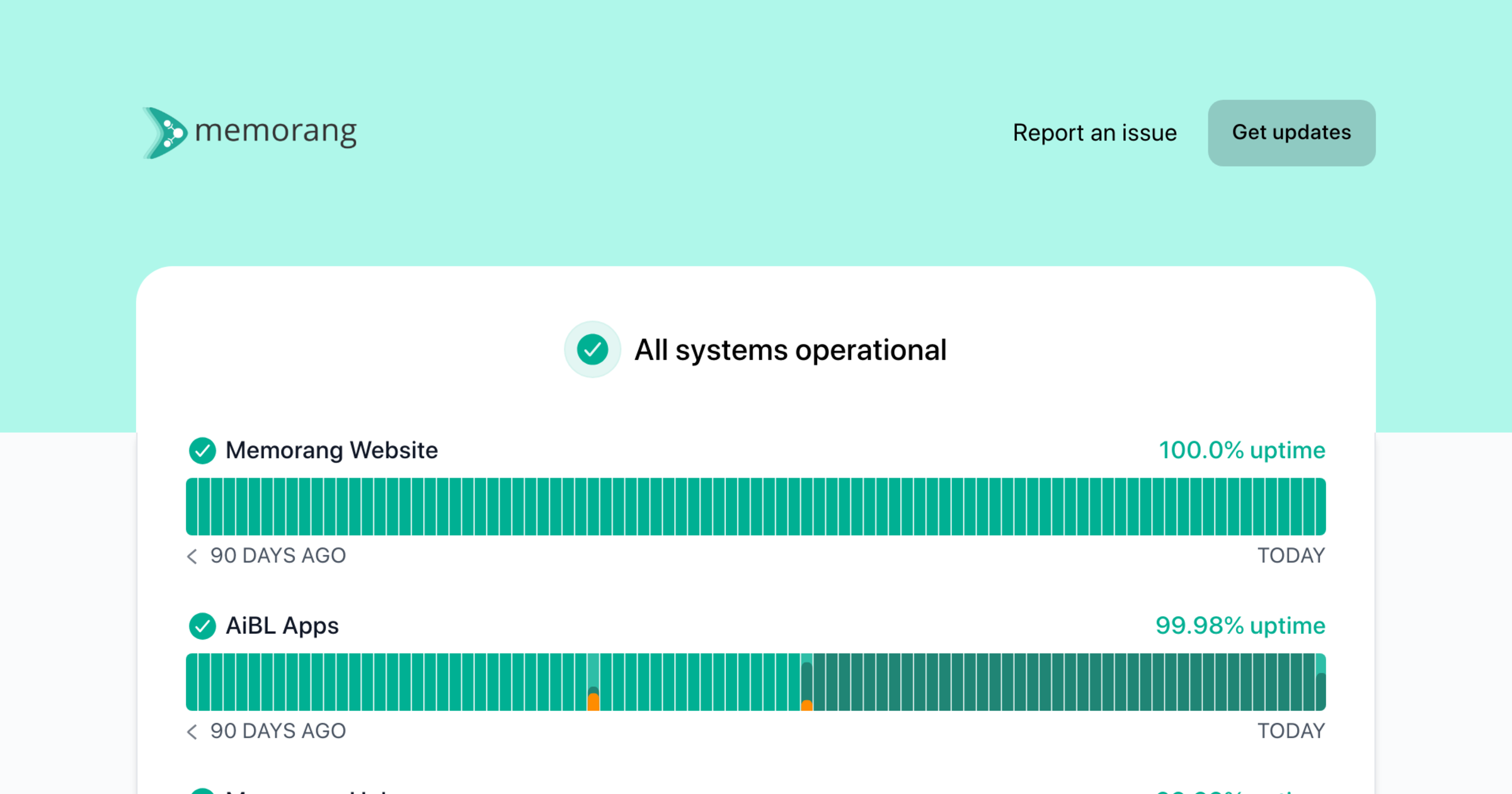
Task: Click the 100.0% uptime label
Action: tap(1242, 451)
